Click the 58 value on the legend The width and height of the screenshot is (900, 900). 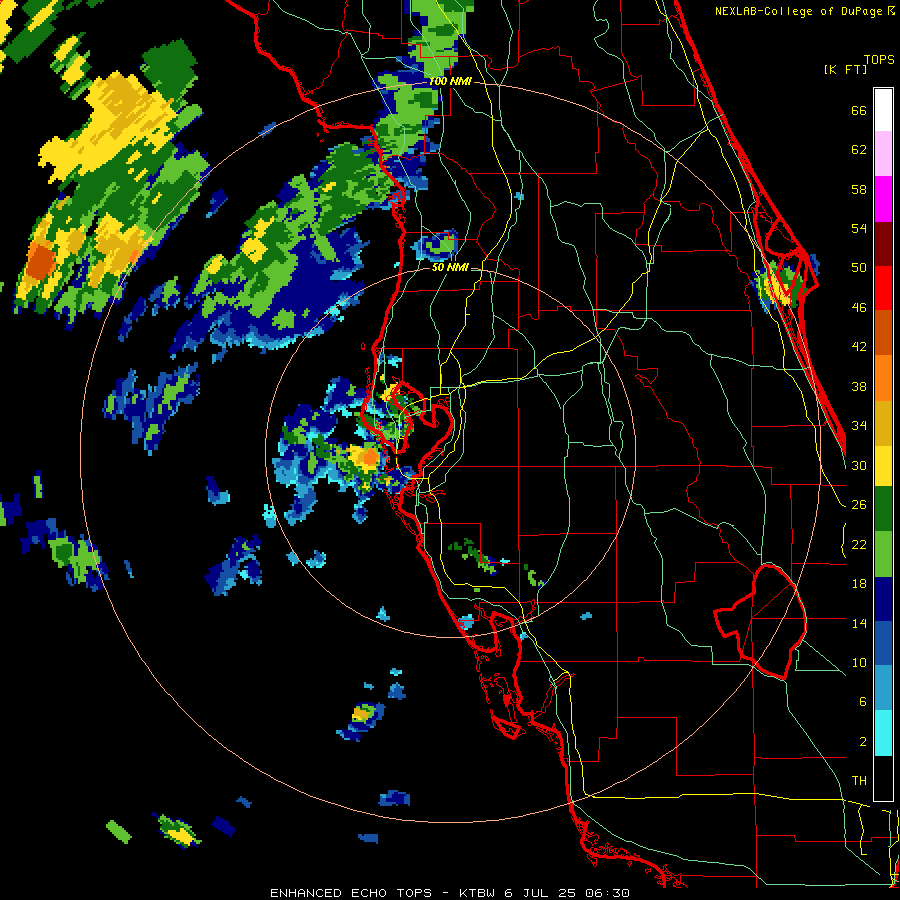859,189
